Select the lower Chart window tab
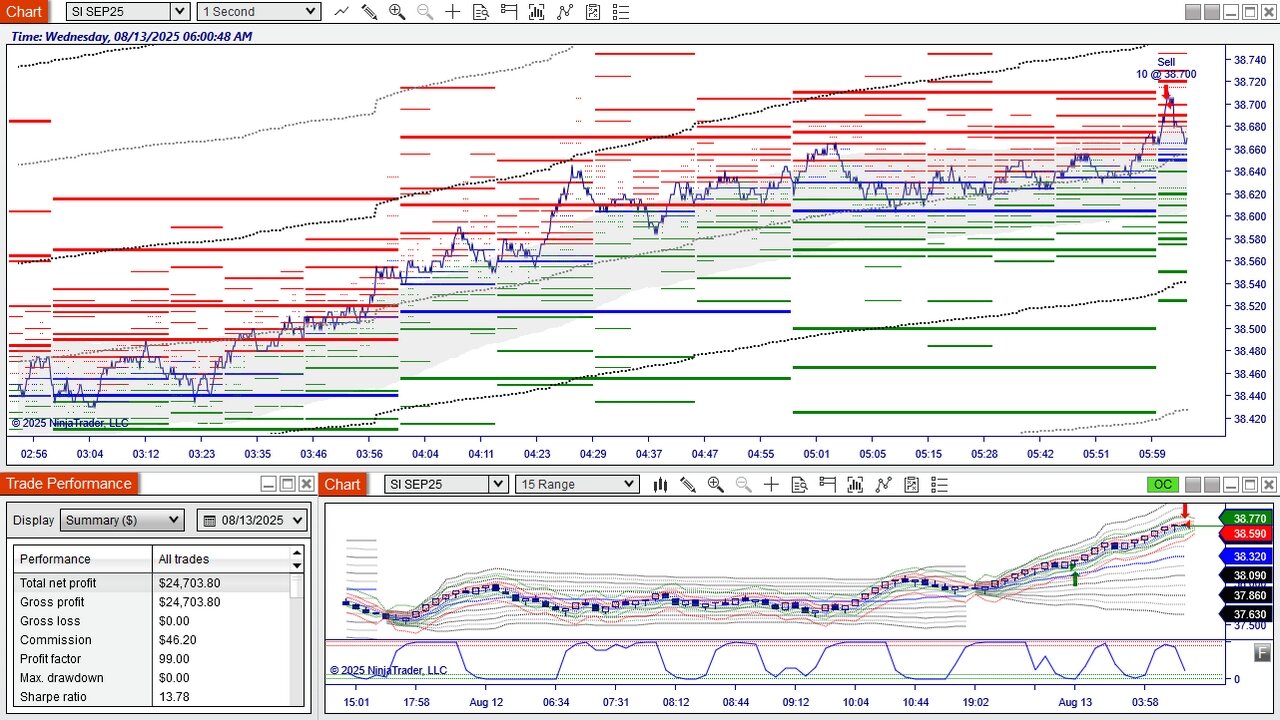The image size is (1280, 720). click(342, 484)
